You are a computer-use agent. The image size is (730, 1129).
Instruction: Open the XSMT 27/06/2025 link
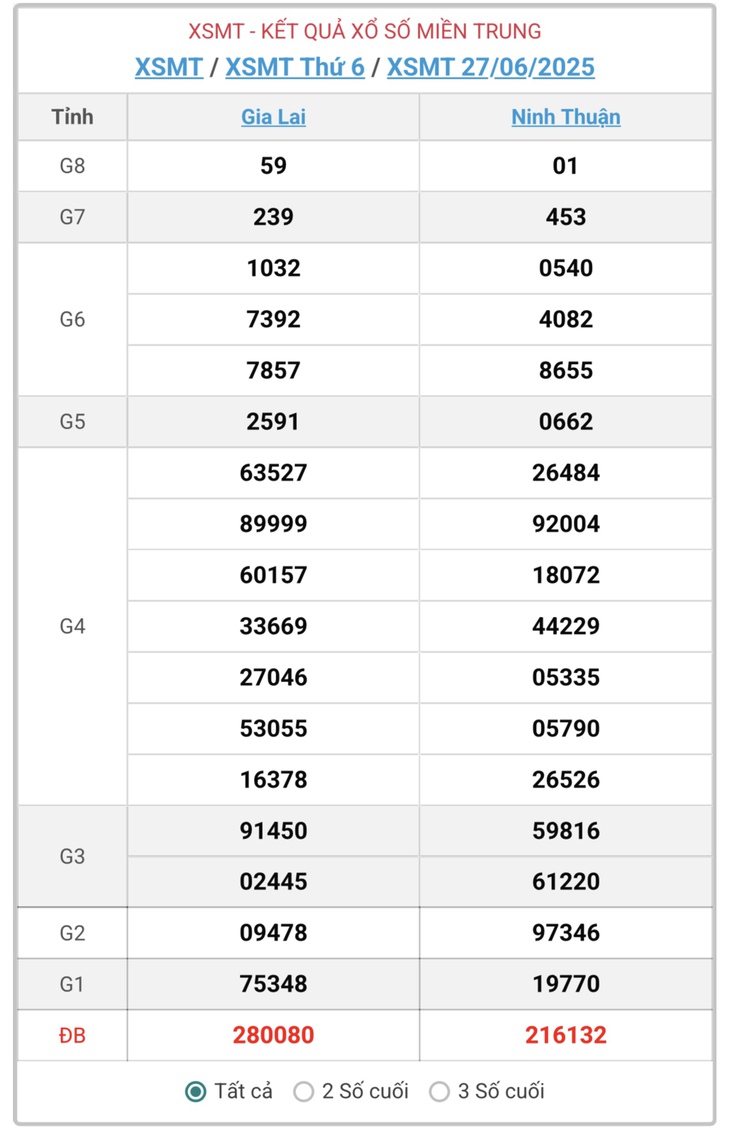pos(491,67)
